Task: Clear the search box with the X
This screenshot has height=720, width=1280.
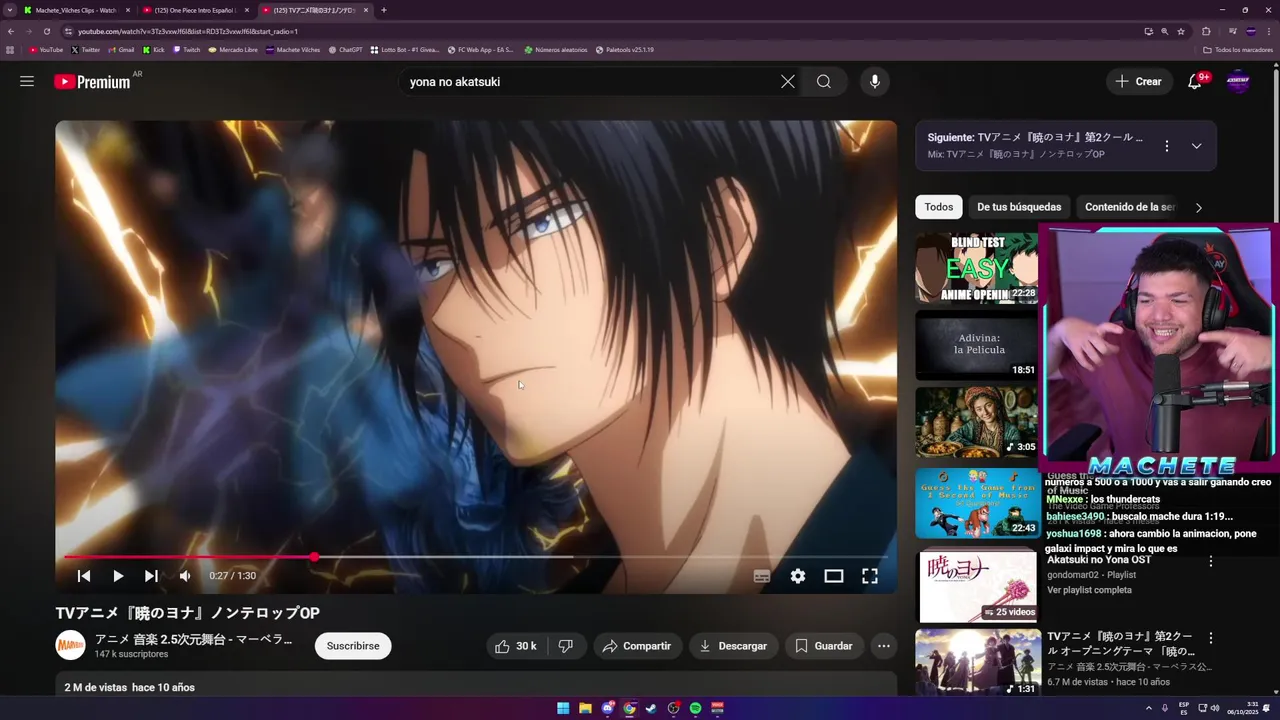Action: point(788,82)
